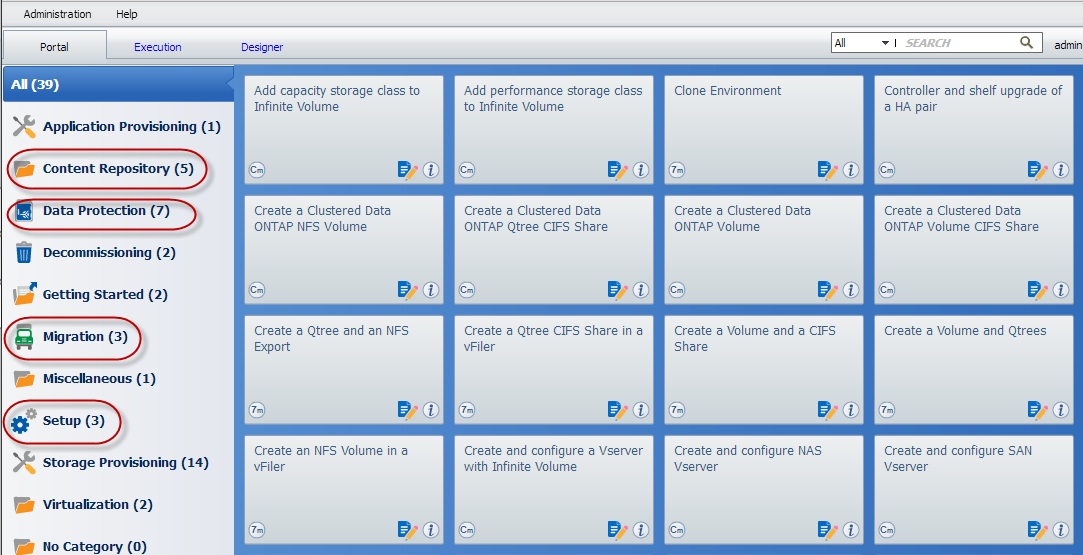Open Create a Clustered Data ONTAP Volume tile

pos(764,250)
